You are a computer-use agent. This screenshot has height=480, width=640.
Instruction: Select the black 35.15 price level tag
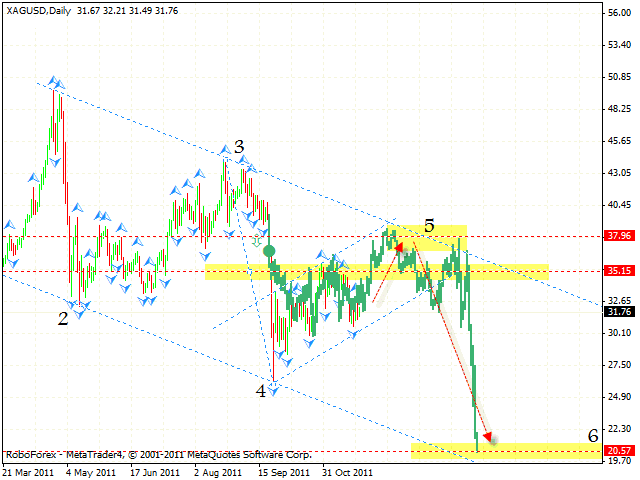tap(620, 271)
